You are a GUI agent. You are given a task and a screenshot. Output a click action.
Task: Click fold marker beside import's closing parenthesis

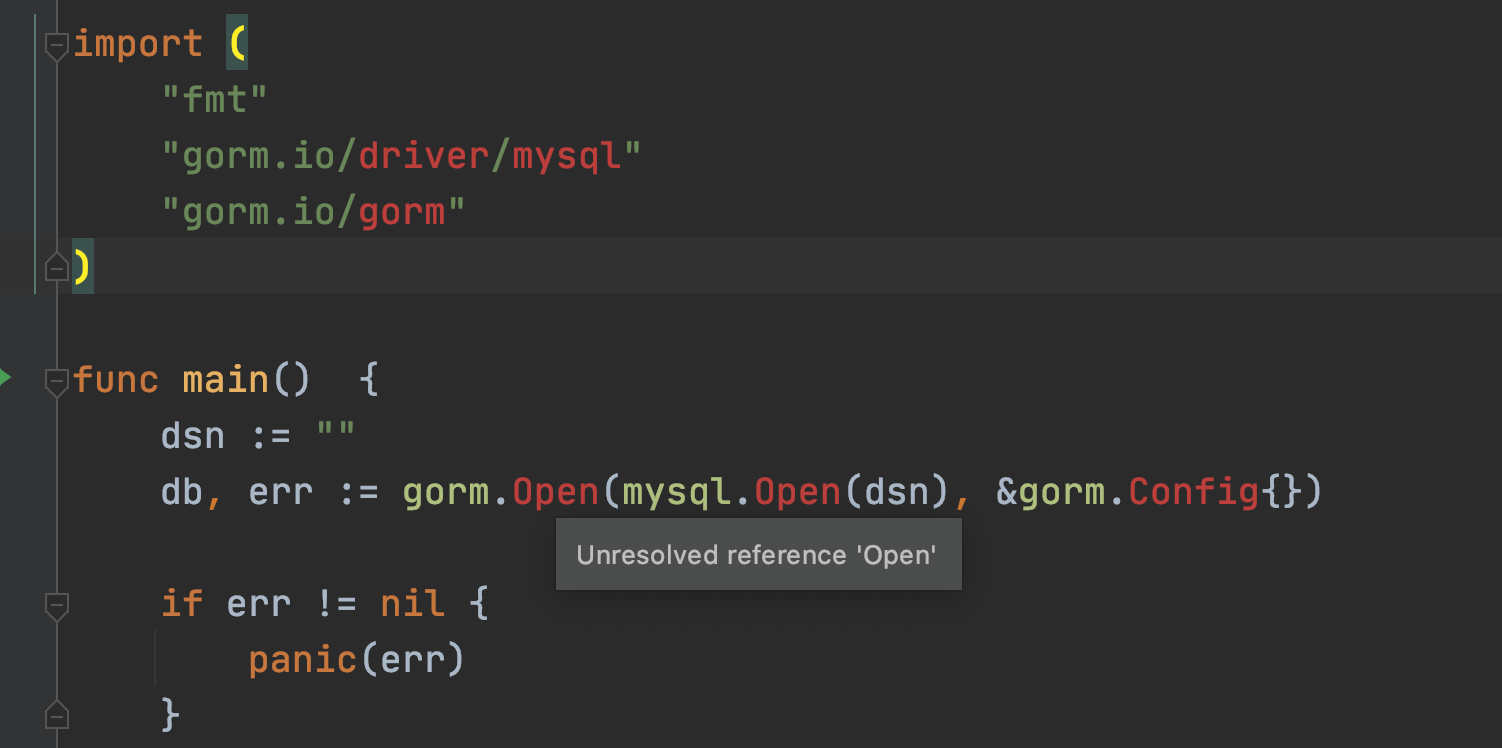tap(58, 267)
